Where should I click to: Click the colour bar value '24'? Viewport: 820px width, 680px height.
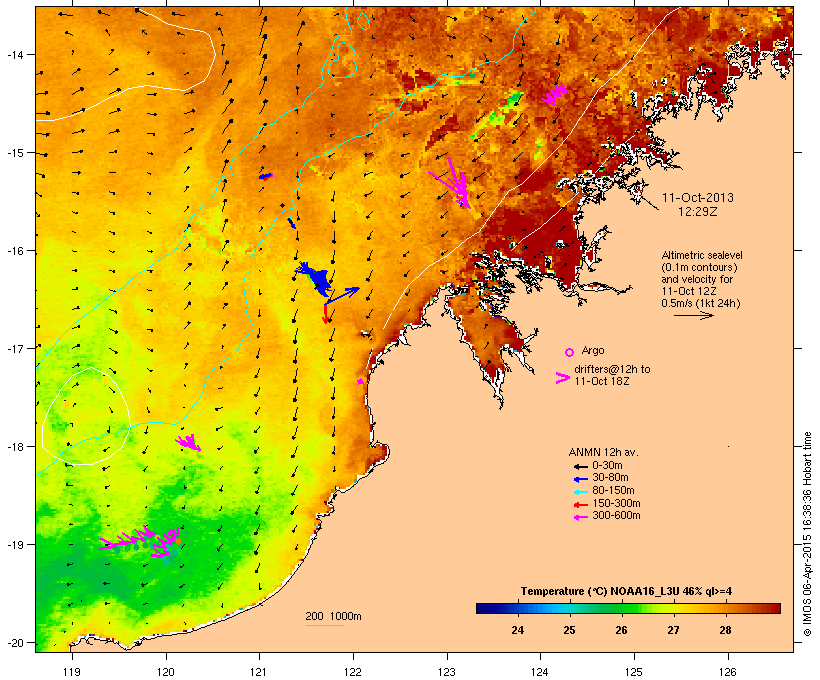pos(517,630)
